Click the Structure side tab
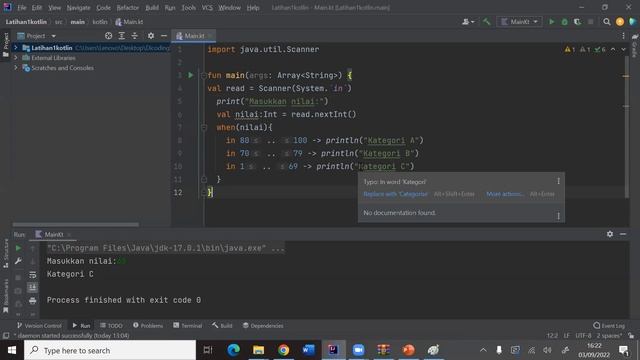Screen dimensions: 640x360 tap(6, 253)
